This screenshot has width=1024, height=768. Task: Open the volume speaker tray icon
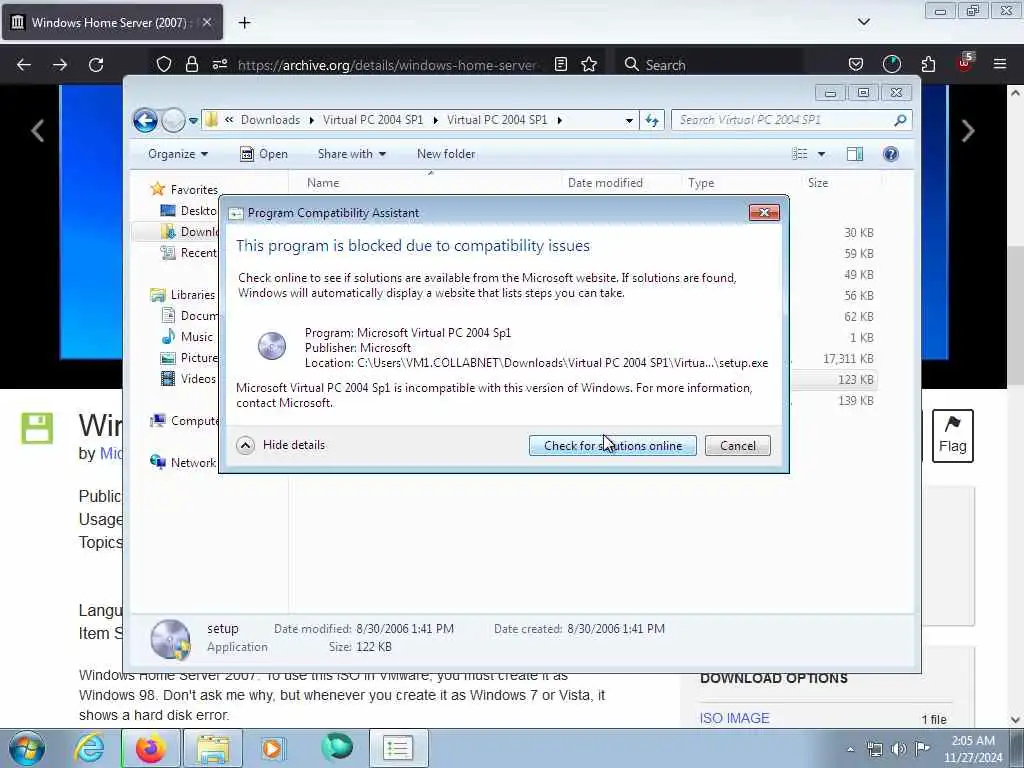tap(899, 749)
